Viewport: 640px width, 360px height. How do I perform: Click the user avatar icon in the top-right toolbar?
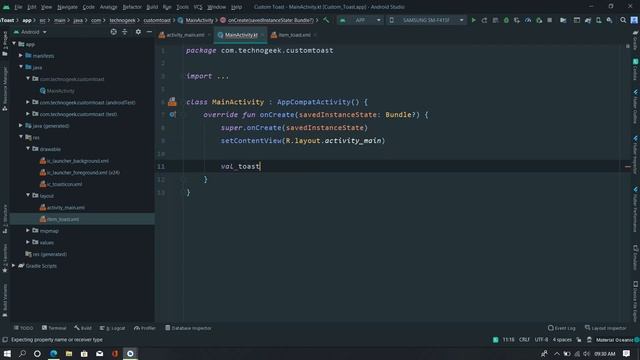pyautogui.click(x=634, y=20)
